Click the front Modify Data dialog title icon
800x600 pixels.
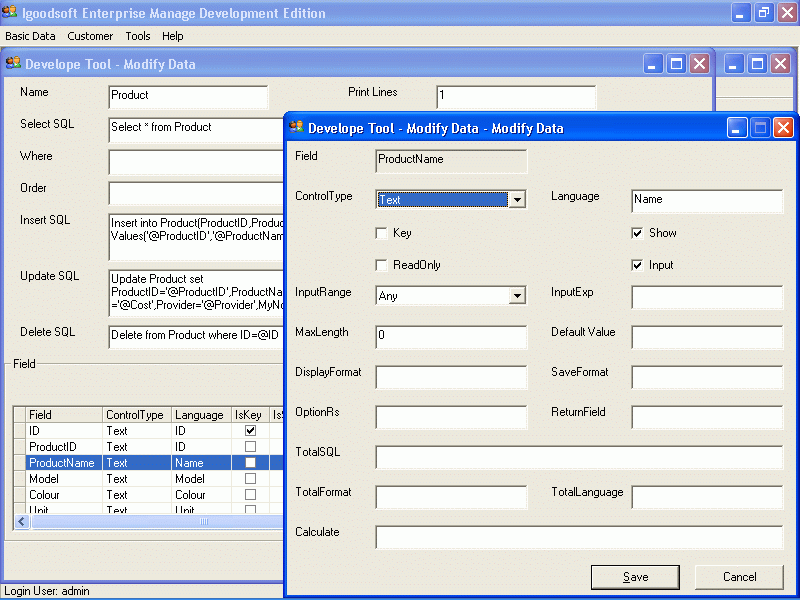[296, 127]
